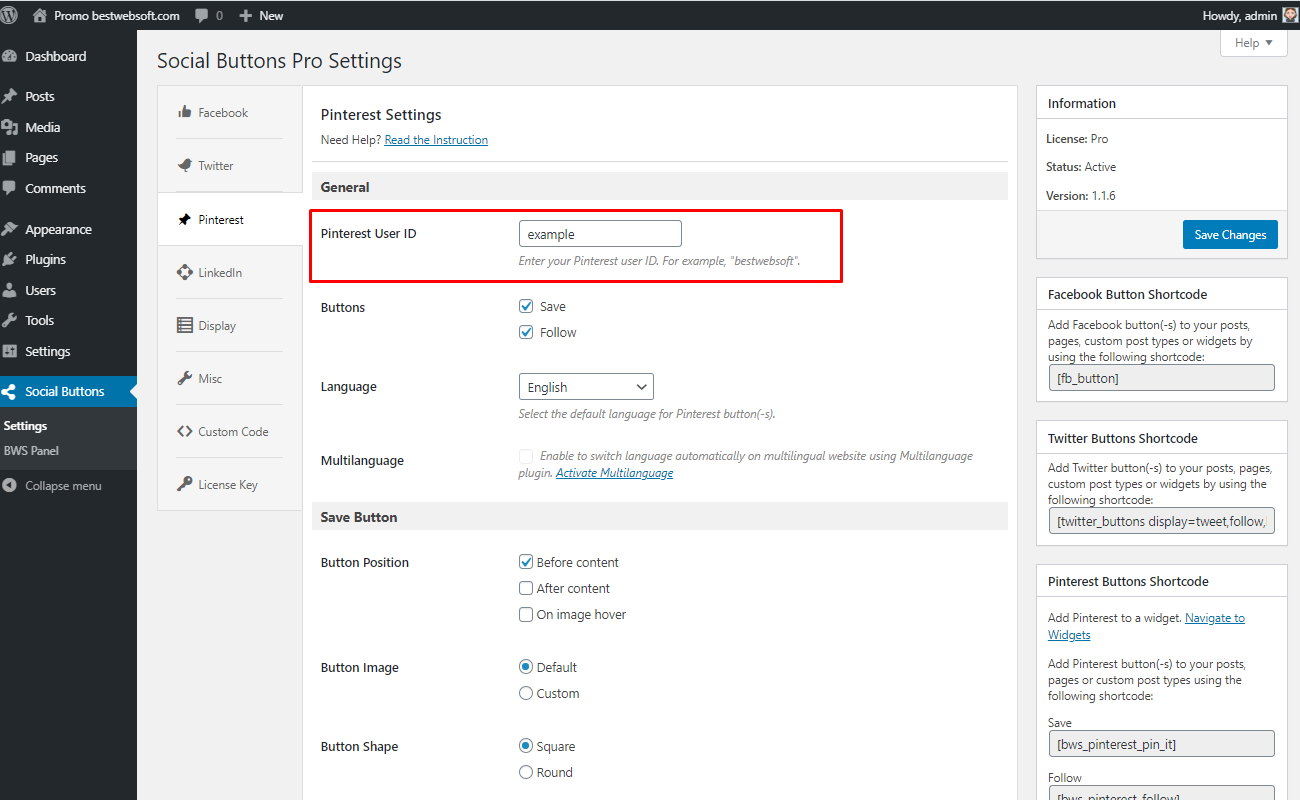Uncheck Before content position
Screen dimensions: 1300x800
[x=526, y=562]
